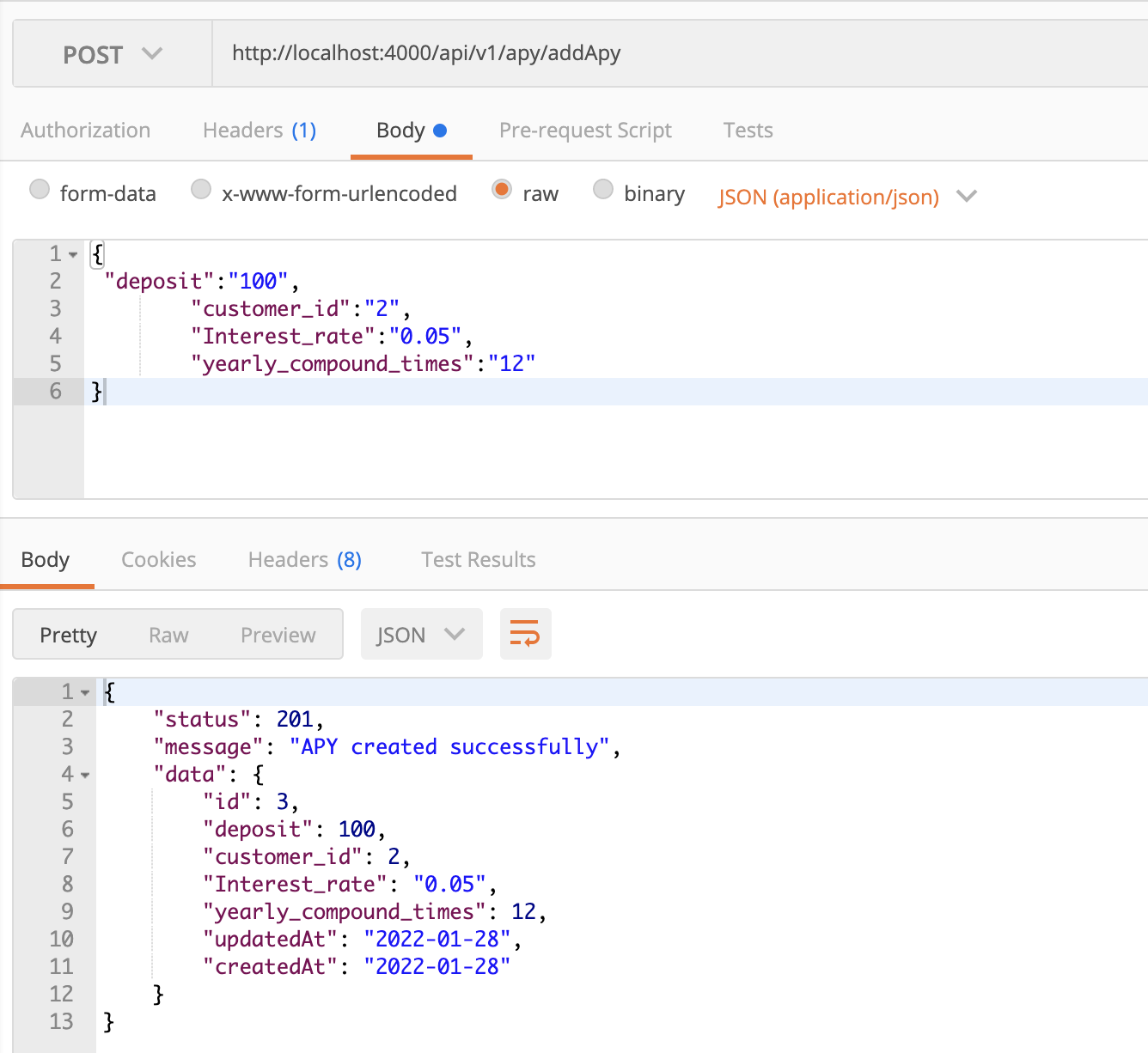Click the line-wrap response icon
Screen dimensions: 1148x1053
525,634
